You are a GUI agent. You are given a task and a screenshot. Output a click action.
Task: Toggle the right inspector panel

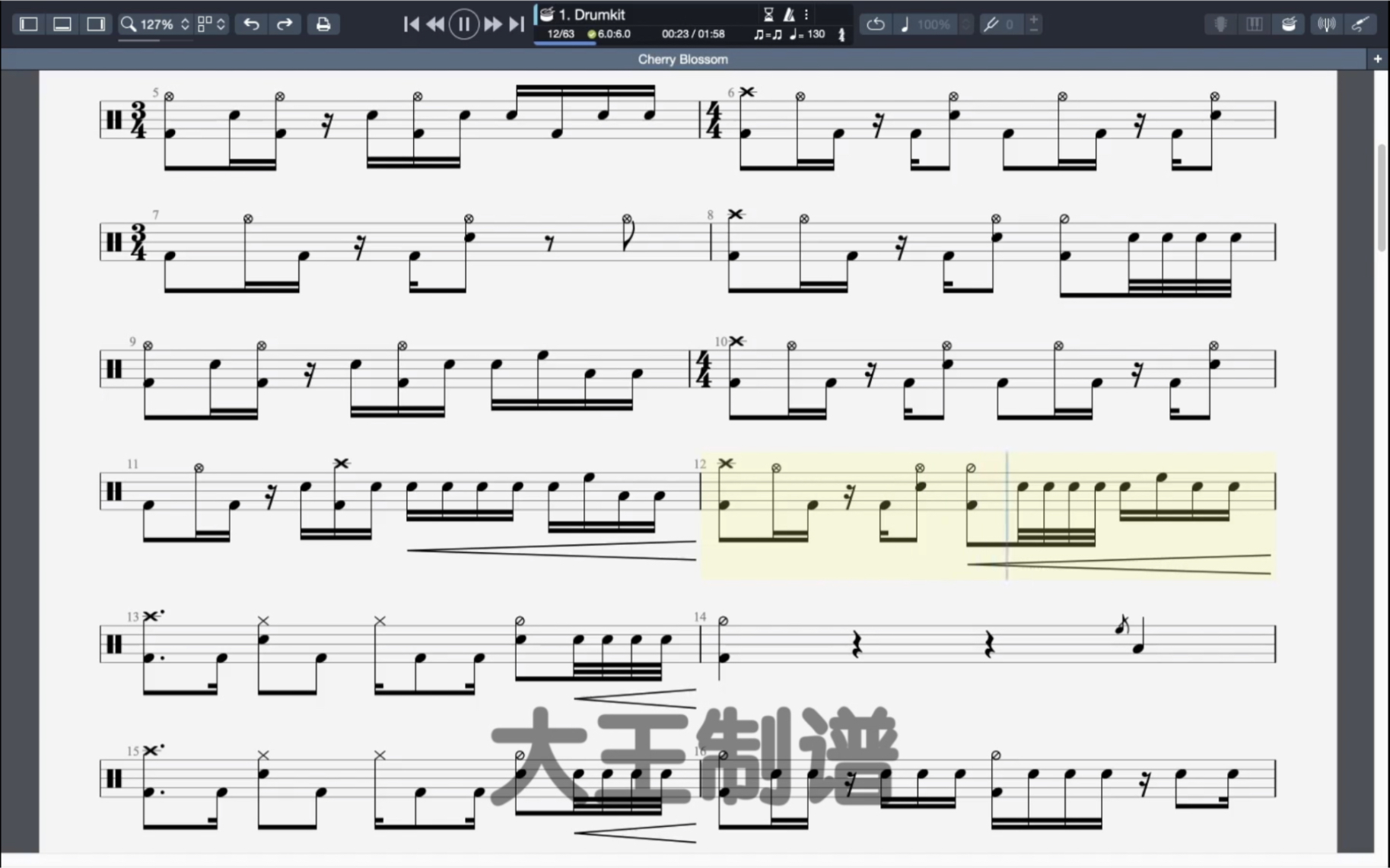pyautogui.click(x=96, y=24)
